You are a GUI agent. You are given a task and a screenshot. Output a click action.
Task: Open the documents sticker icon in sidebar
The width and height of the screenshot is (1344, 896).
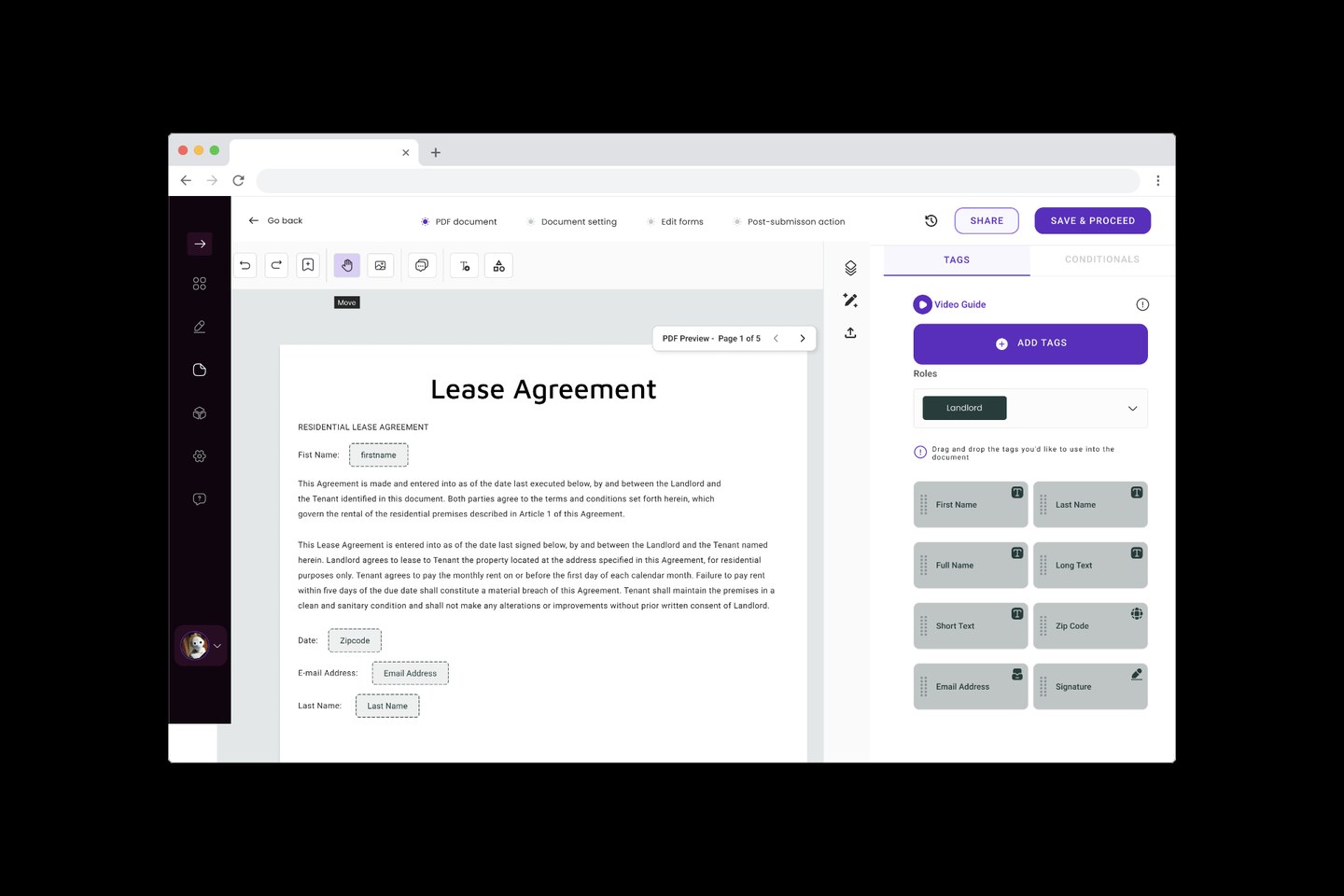click(200, 370)
